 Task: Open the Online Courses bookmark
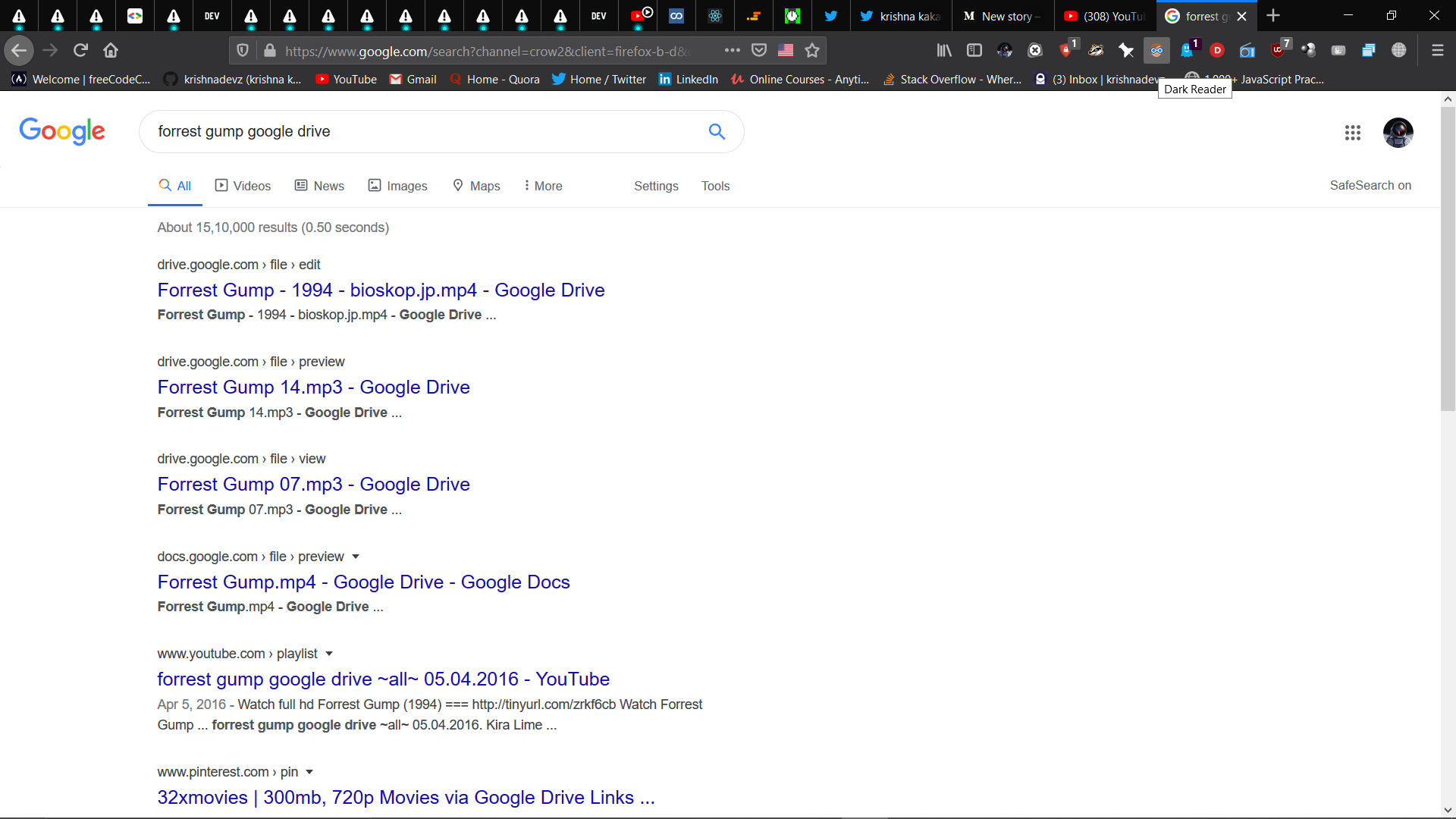coord(800,79)
